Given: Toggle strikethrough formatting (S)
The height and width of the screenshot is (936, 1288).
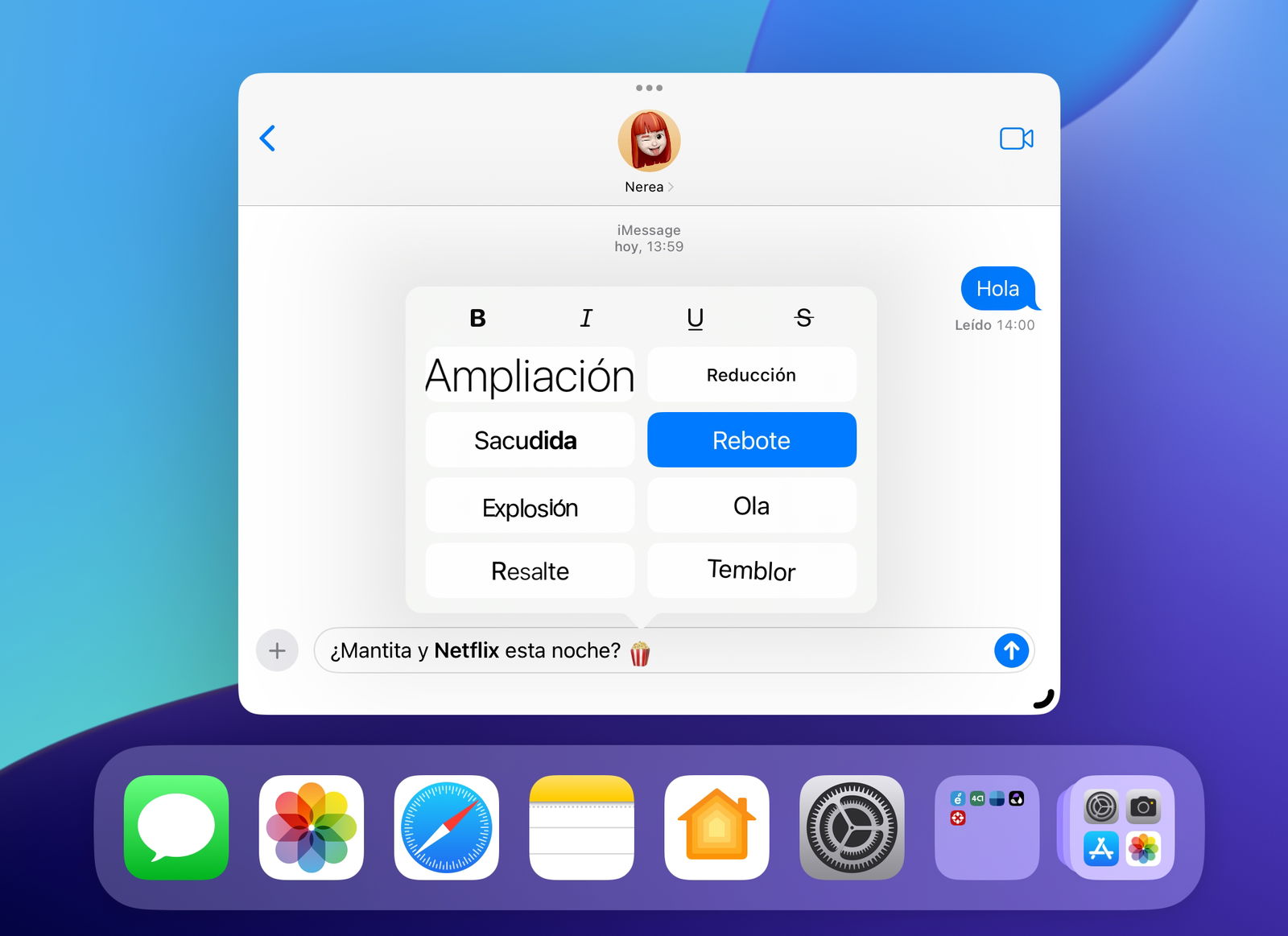Looking at the screenshot, I should pyautogui.click(x=803, y=319).
